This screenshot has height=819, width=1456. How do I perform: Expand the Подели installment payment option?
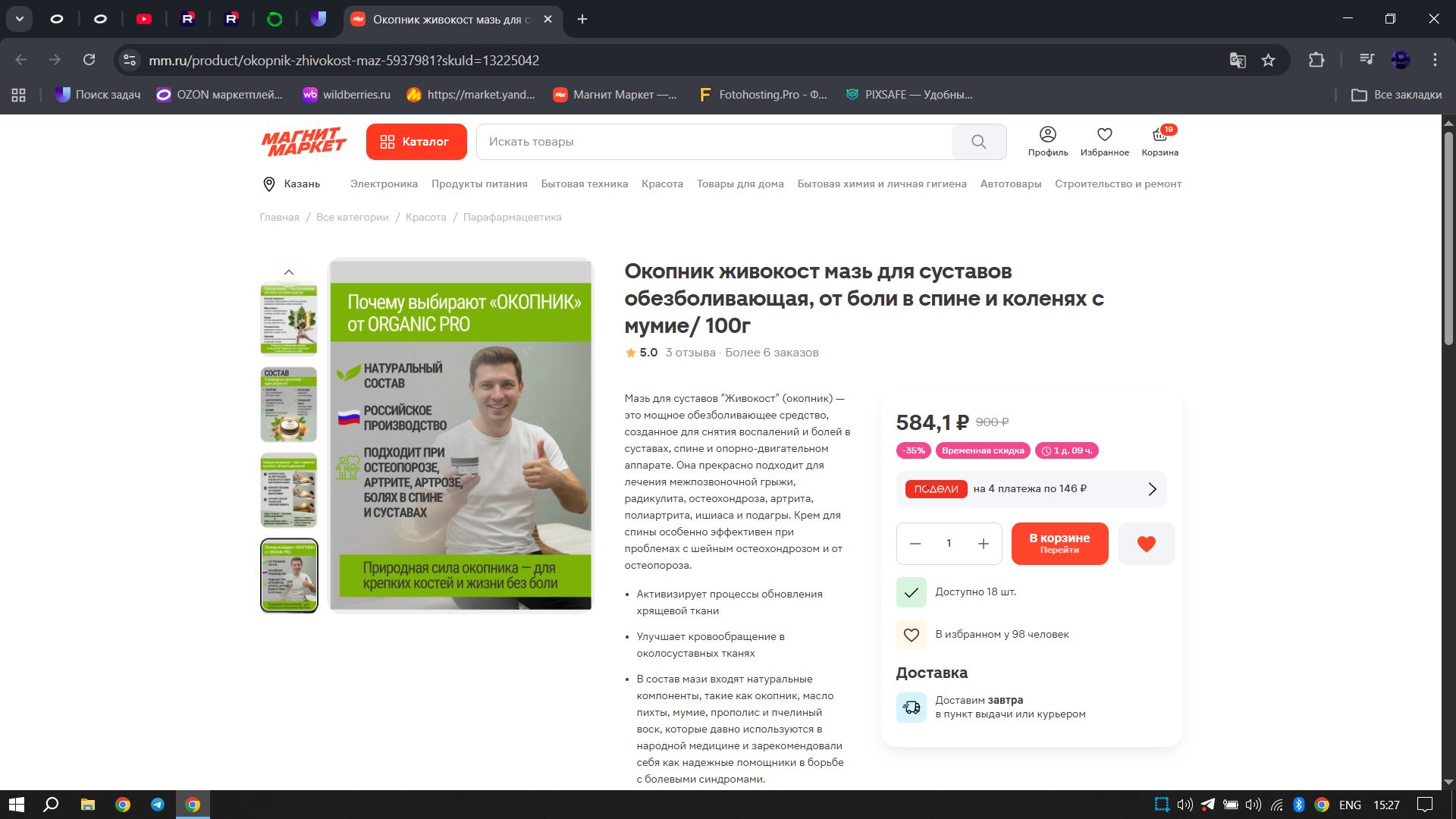pyautogui.click(x=1031, y=489)
